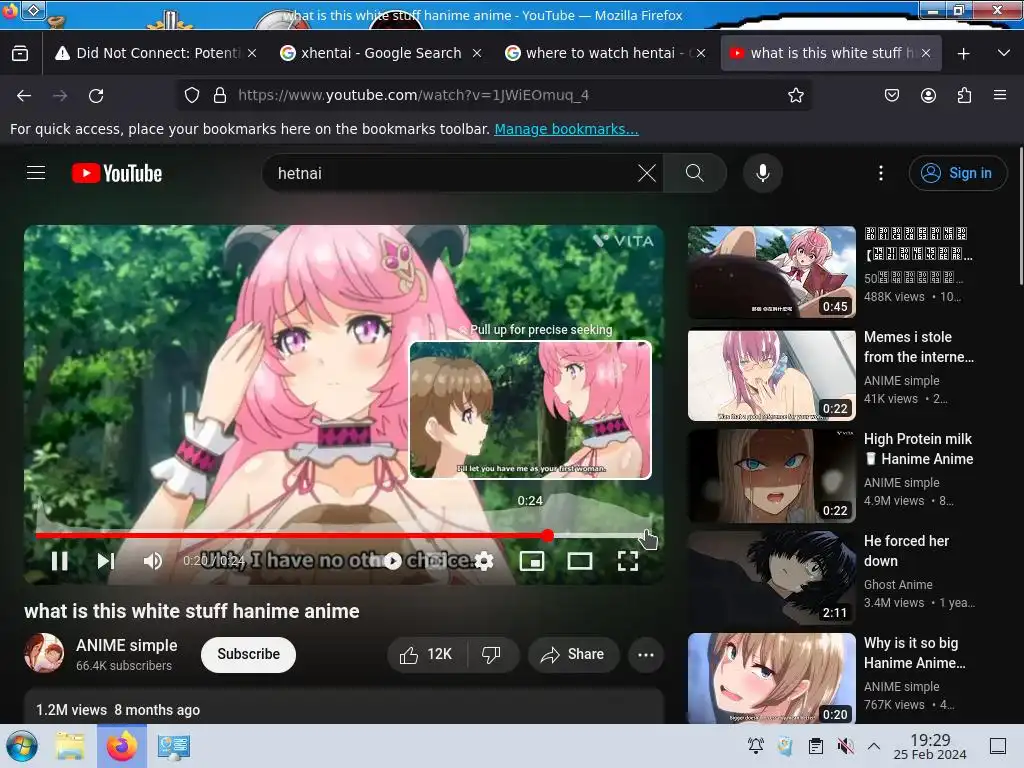Search with your voice microphone
1024x768 pixels.
click(763, 173)
